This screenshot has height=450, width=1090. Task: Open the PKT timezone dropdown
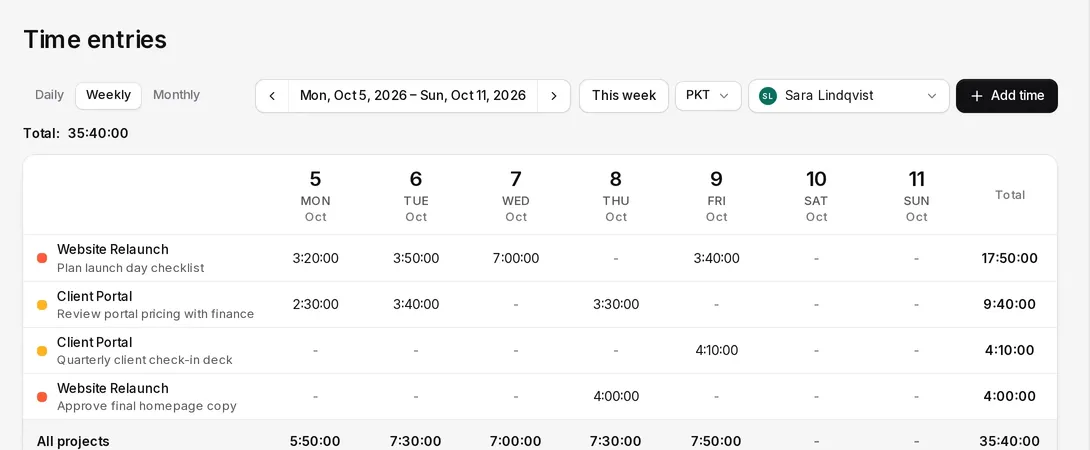pos(708,96)
